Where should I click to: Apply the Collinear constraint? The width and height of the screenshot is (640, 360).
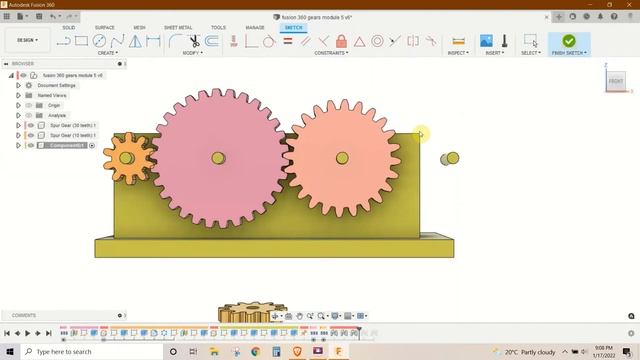click(x=395, y=41)
